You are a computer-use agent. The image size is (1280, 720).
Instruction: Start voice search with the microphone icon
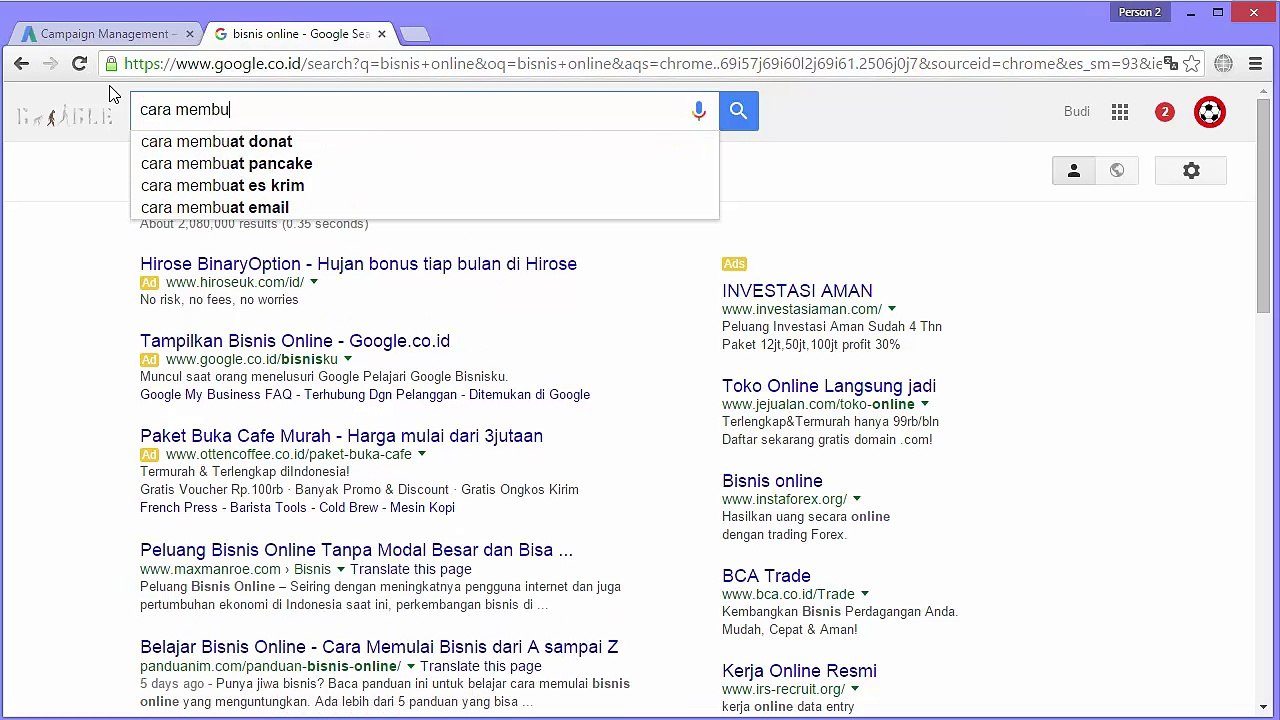coord(699,111)
